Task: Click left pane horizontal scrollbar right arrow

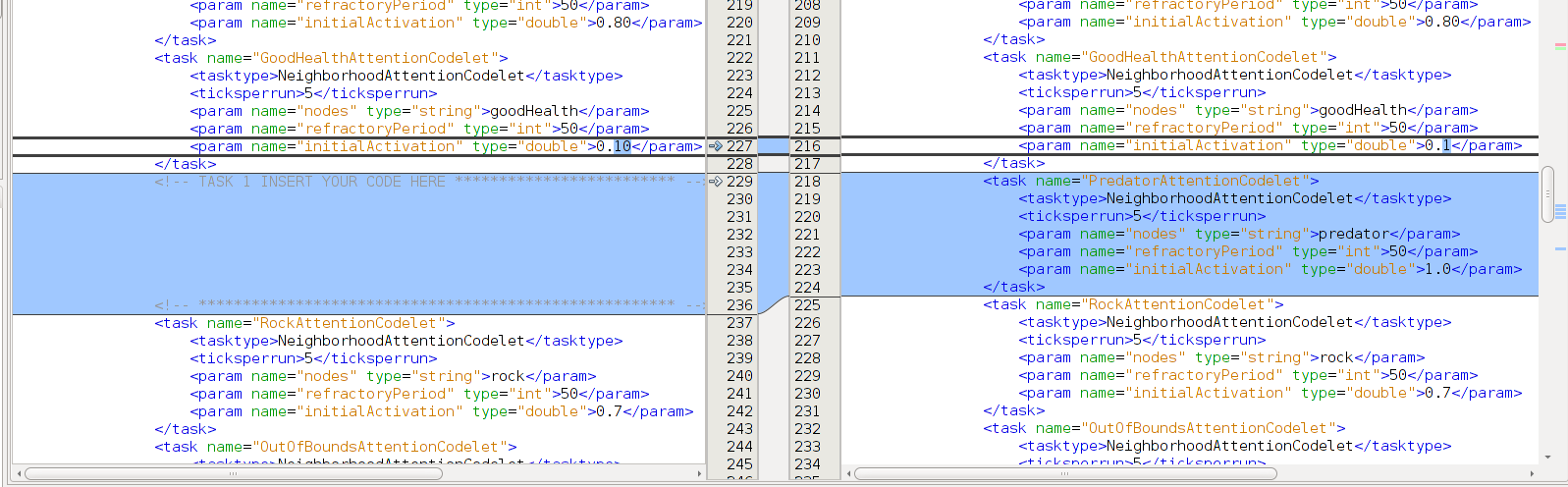Action: pyautogui.click(x=699, y=473)
